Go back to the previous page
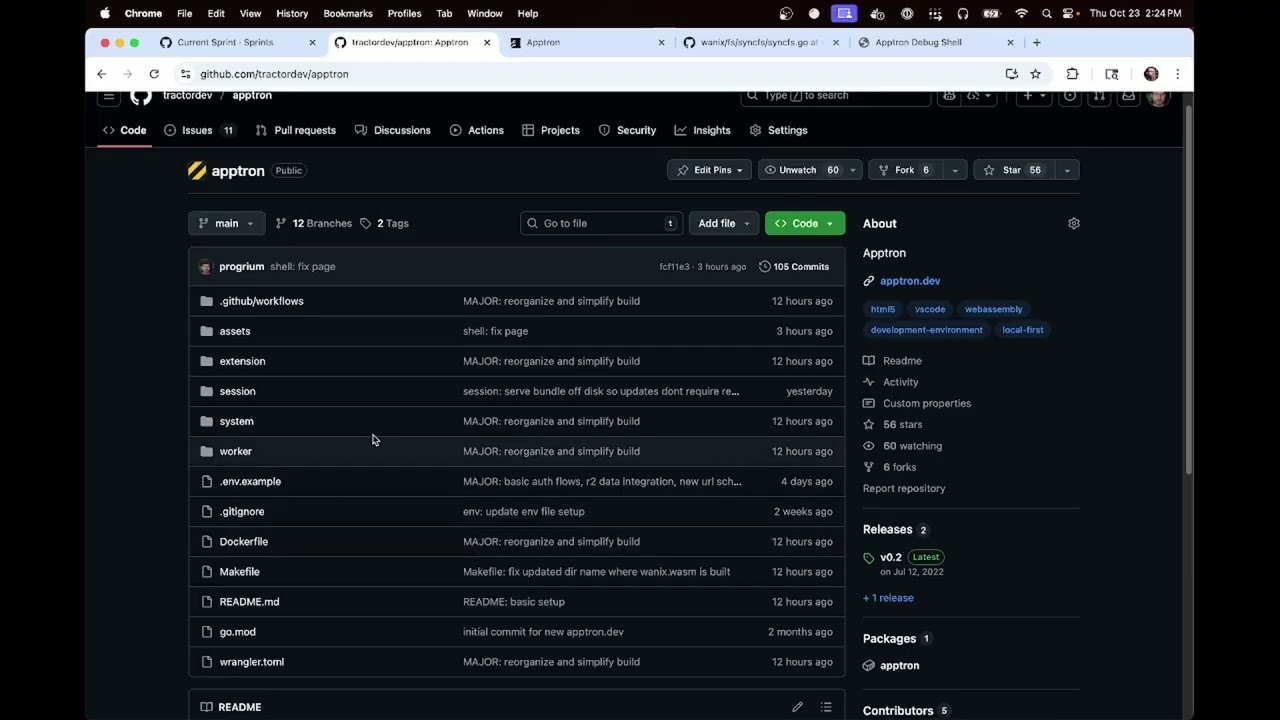This screenshot has width=1280, height=720. [x=101, y=74]
